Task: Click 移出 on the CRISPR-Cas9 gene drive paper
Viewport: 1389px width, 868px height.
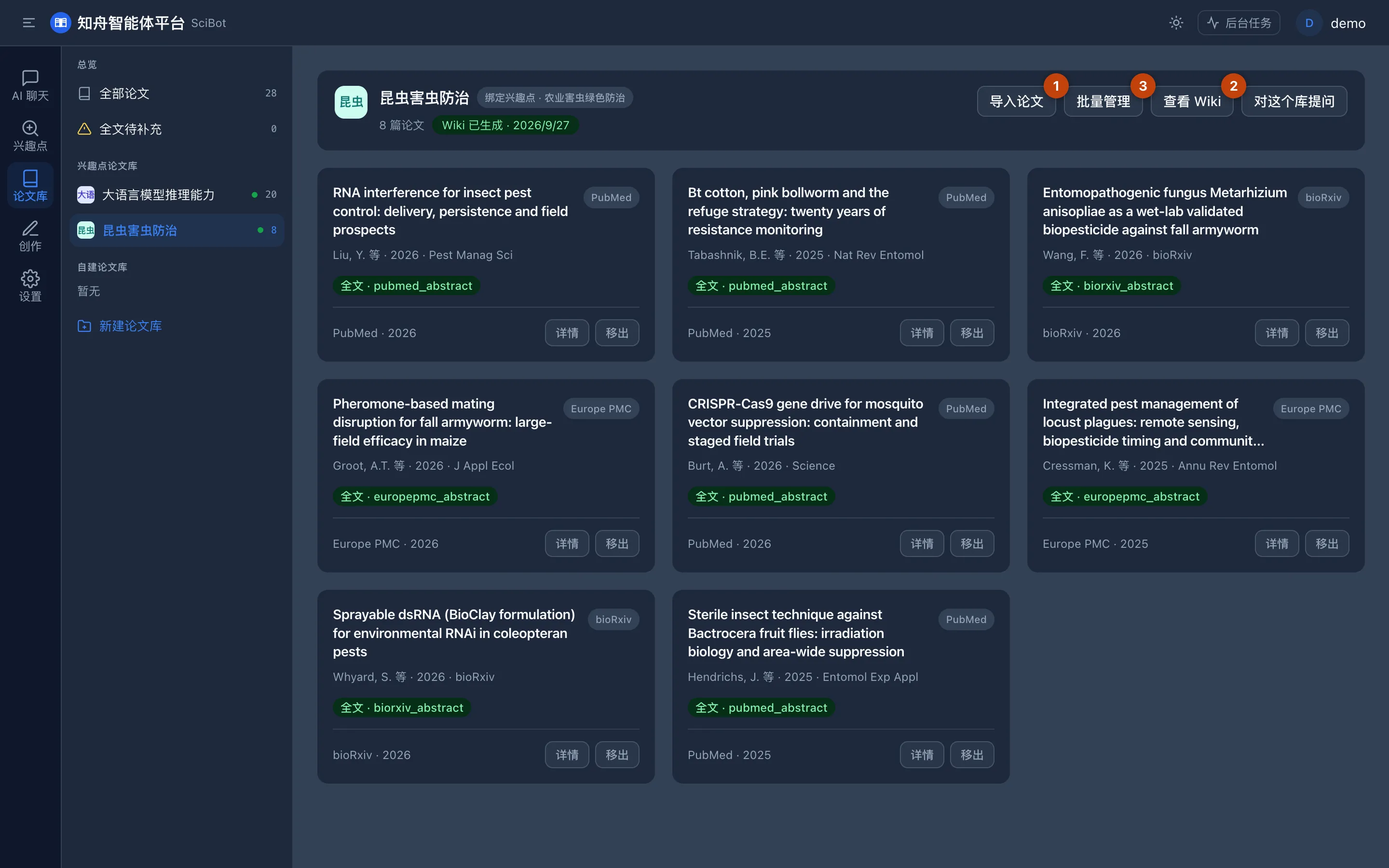Action: [x=972, y=543]
